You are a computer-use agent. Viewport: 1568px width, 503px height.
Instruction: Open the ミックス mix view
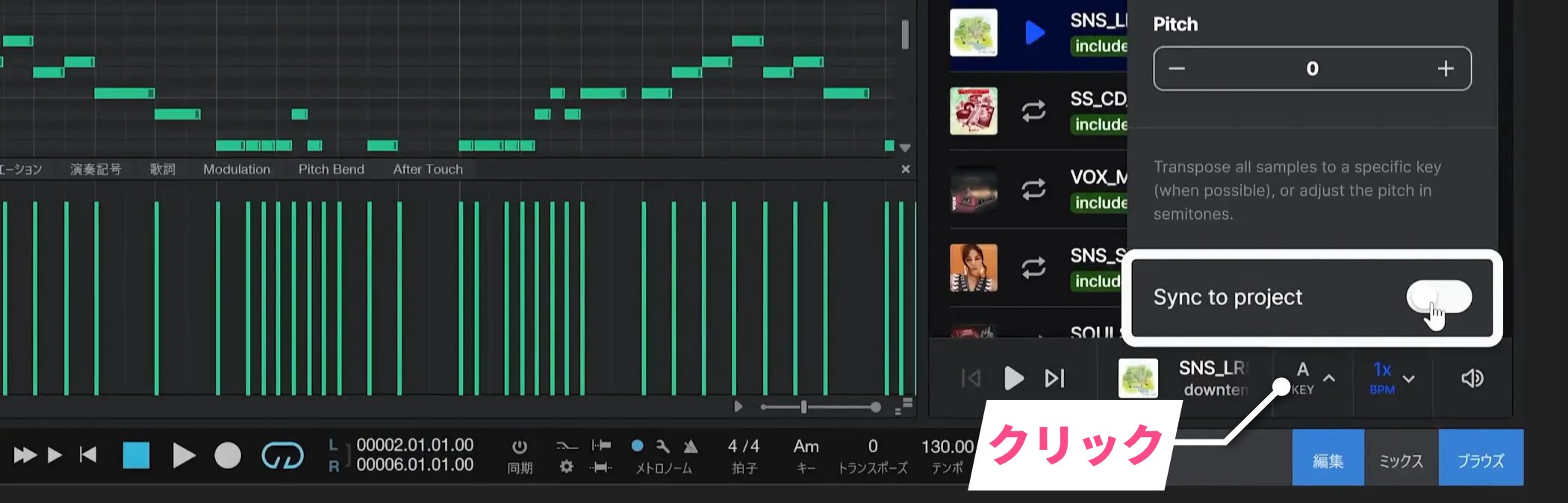pyautogui.click(x=1401, y=460)
